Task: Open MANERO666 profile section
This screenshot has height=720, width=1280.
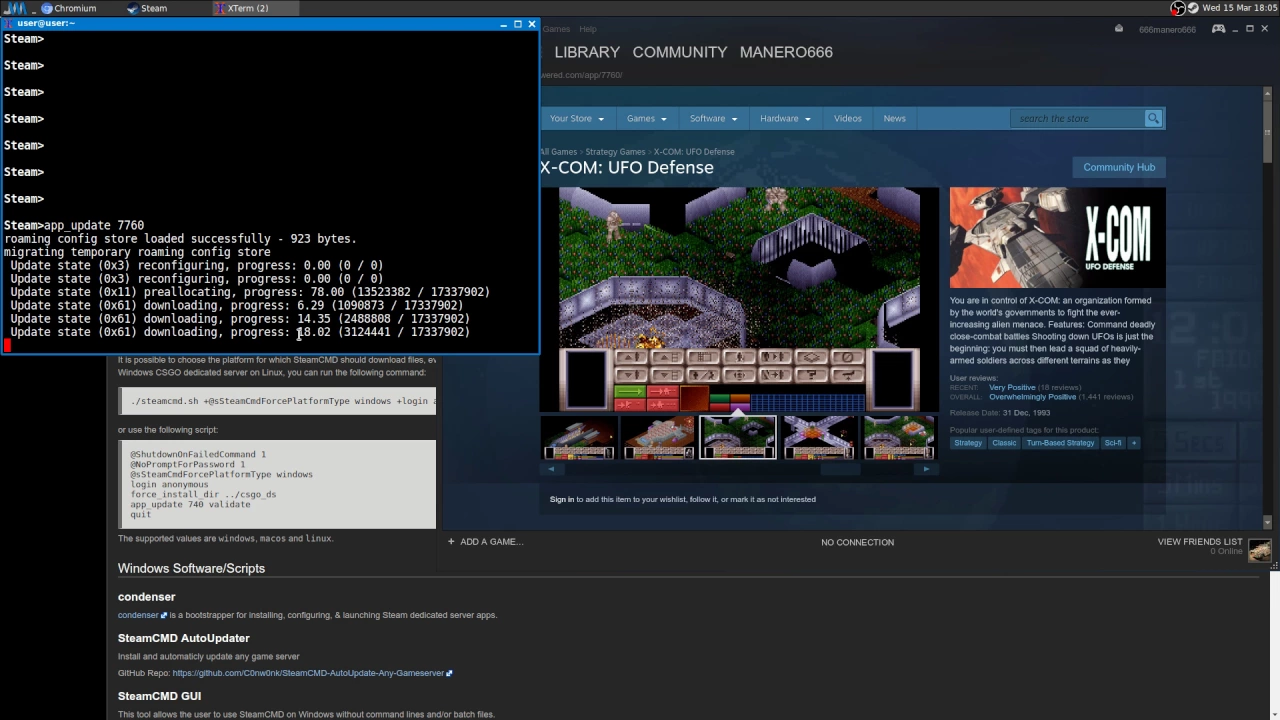Action: click(x=786, y=52)
